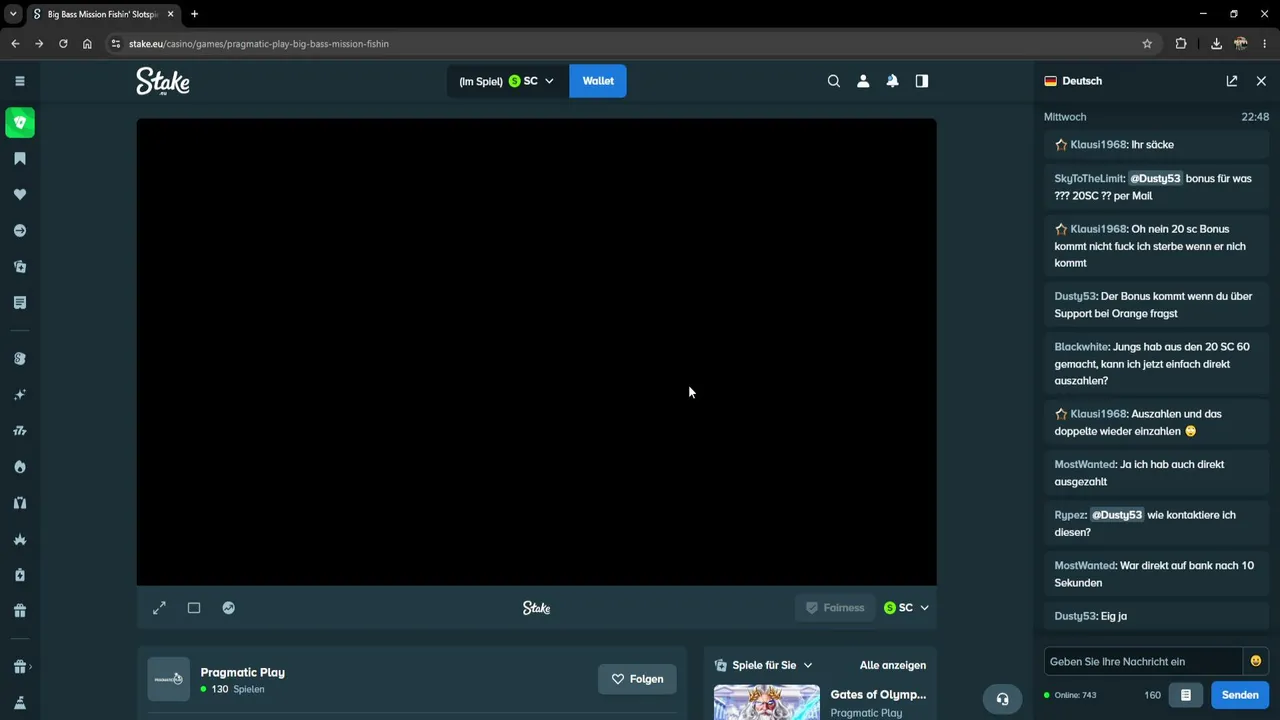Click the browser address bar URL
The height and width of the screenshot is (720, 1280).
(259, 44)
